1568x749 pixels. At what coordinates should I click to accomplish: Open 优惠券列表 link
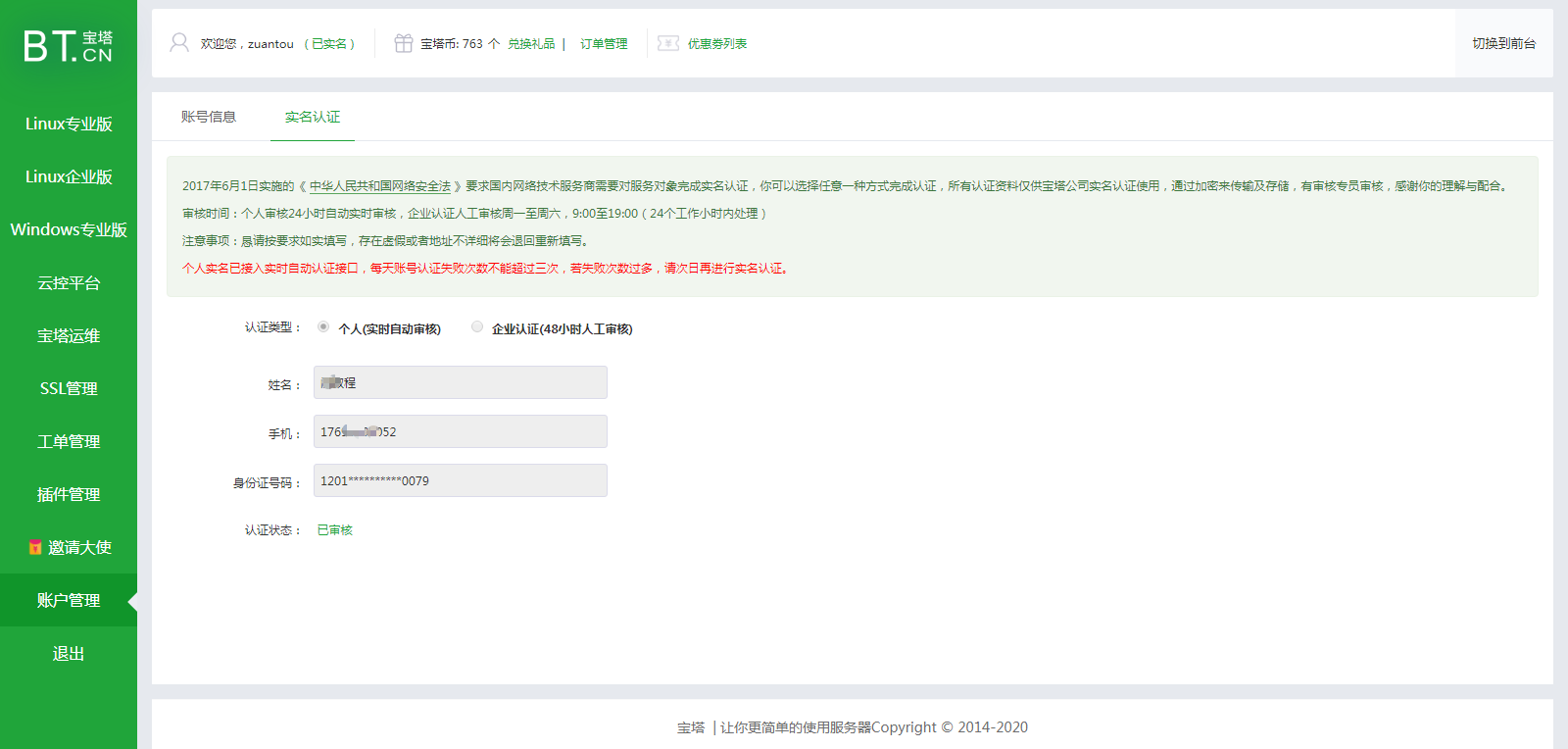coord(717,44)
